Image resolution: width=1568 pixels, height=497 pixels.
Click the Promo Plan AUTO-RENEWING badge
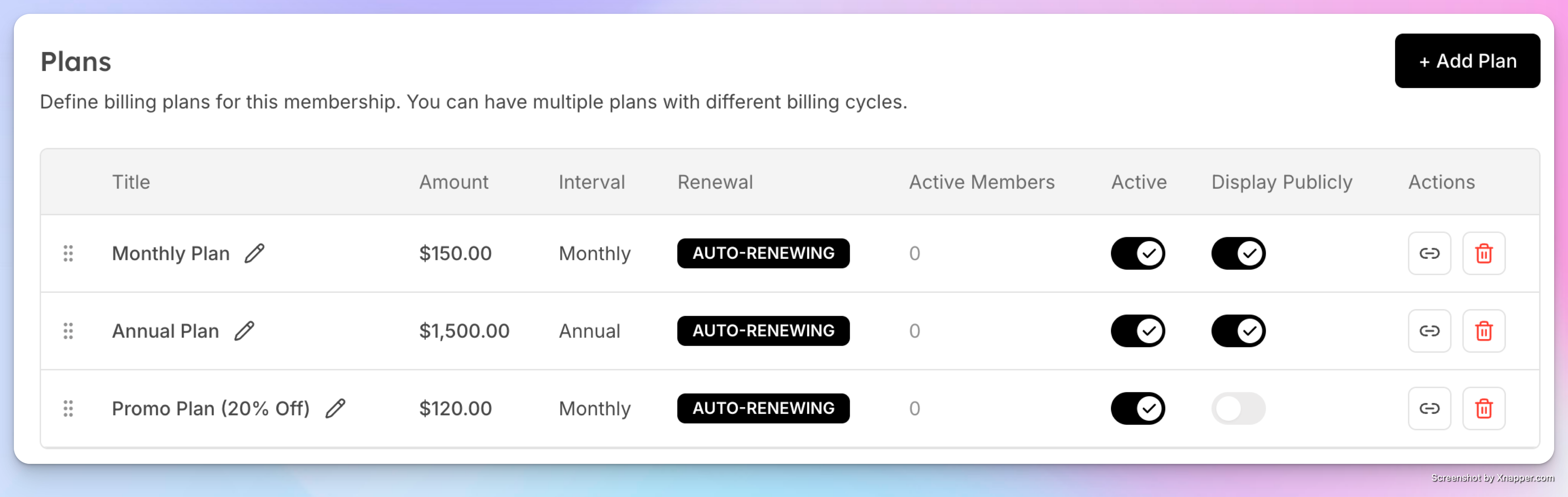763,408
